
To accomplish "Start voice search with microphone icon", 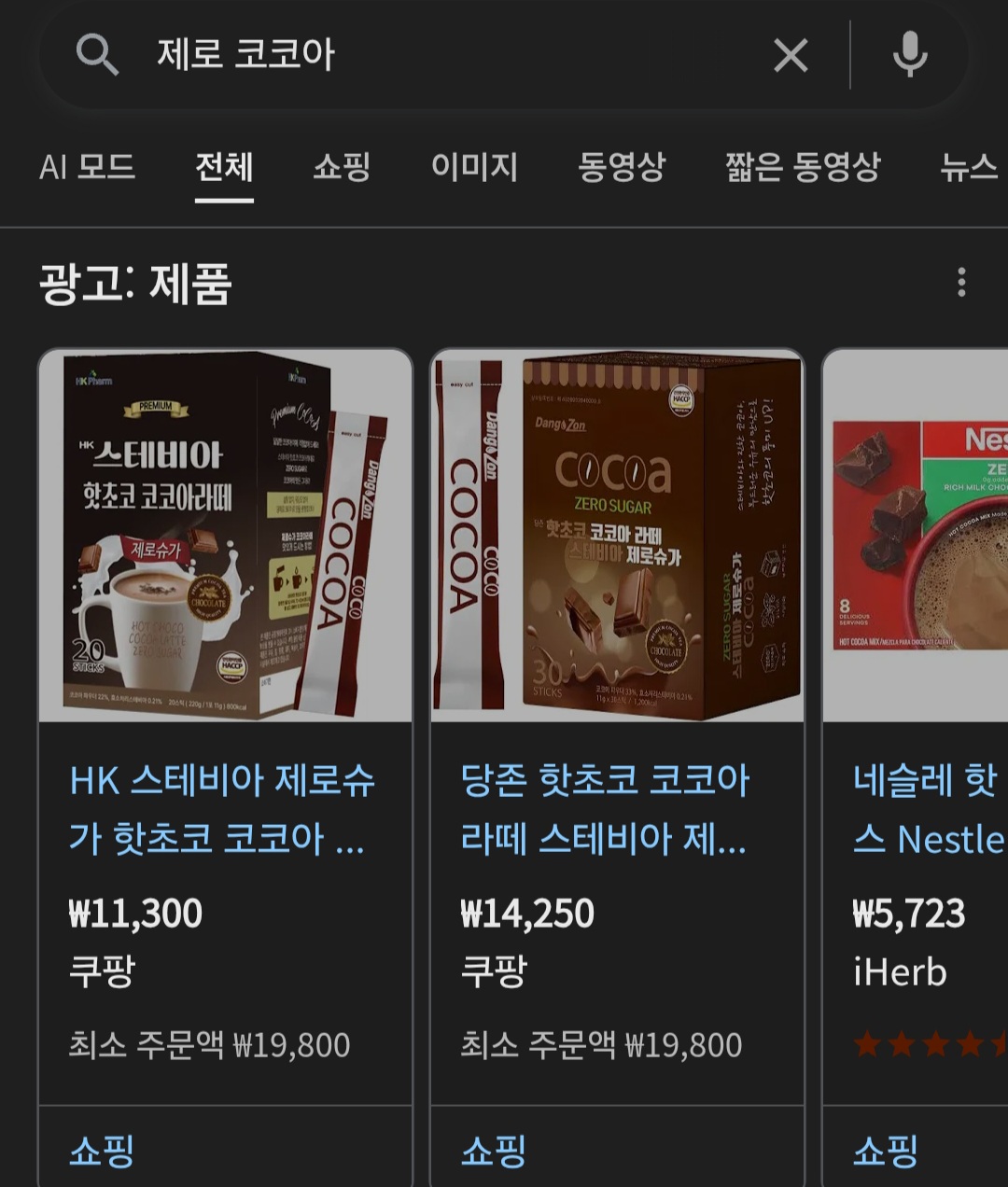I will (910, 55).
